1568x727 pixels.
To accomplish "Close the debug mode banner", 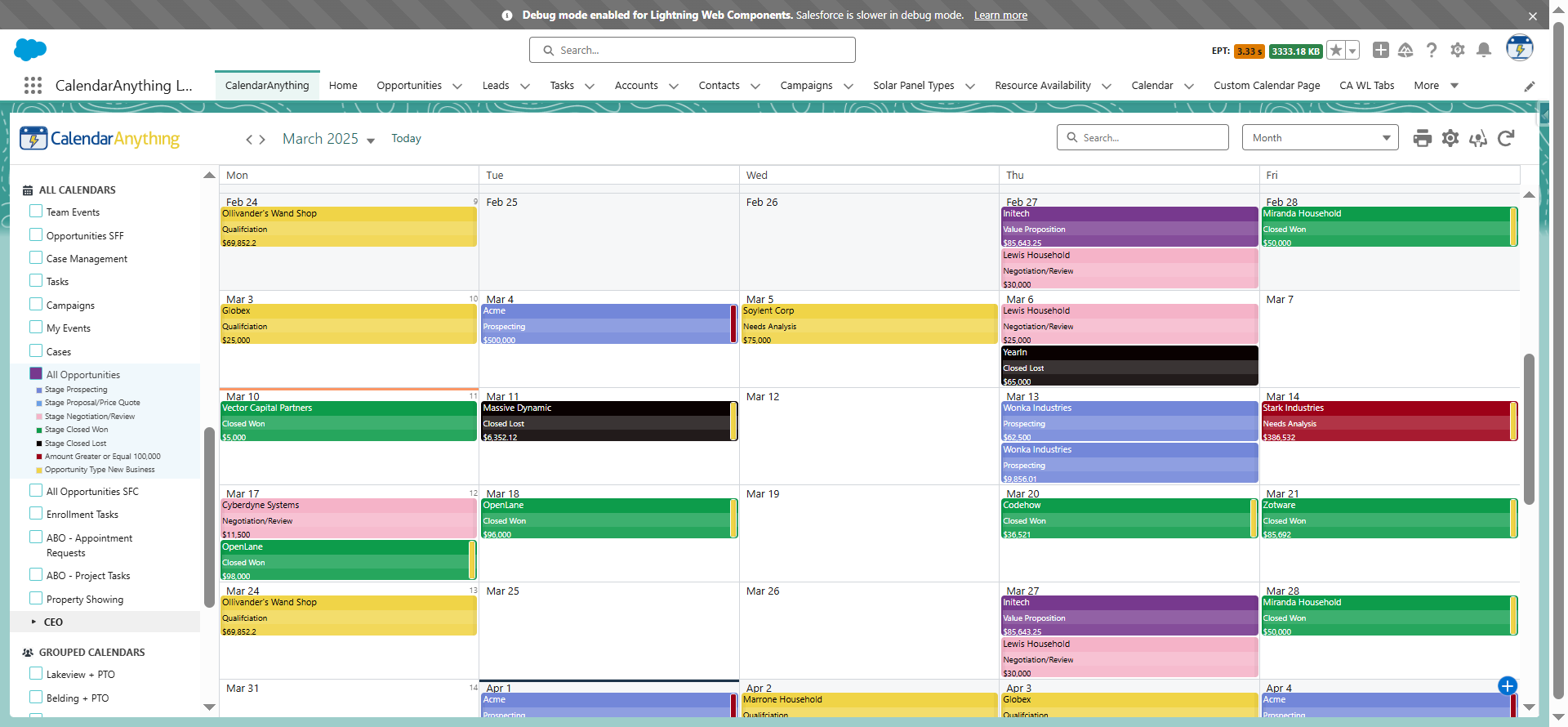I will pos(1533,16).
